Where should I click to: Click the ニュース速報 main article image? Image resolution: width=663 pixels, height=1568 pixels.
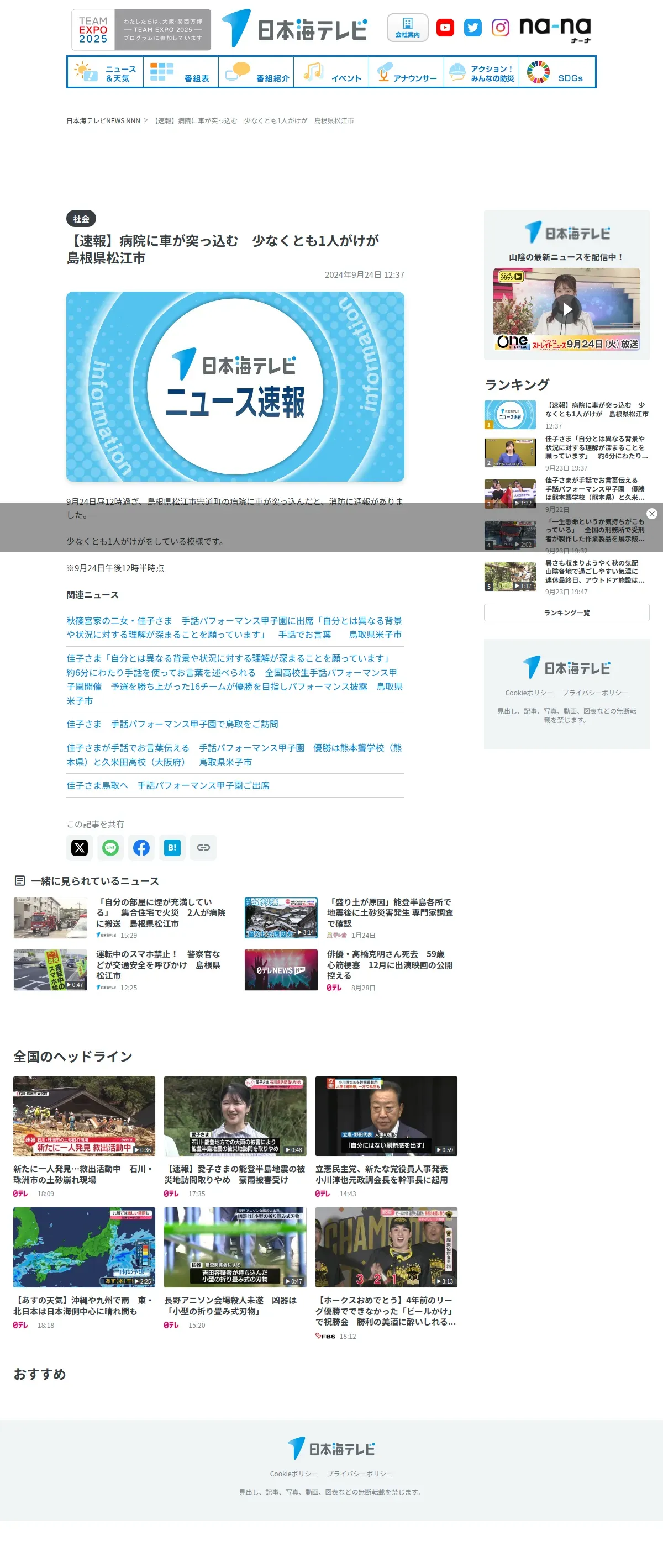tap(235, 387)
